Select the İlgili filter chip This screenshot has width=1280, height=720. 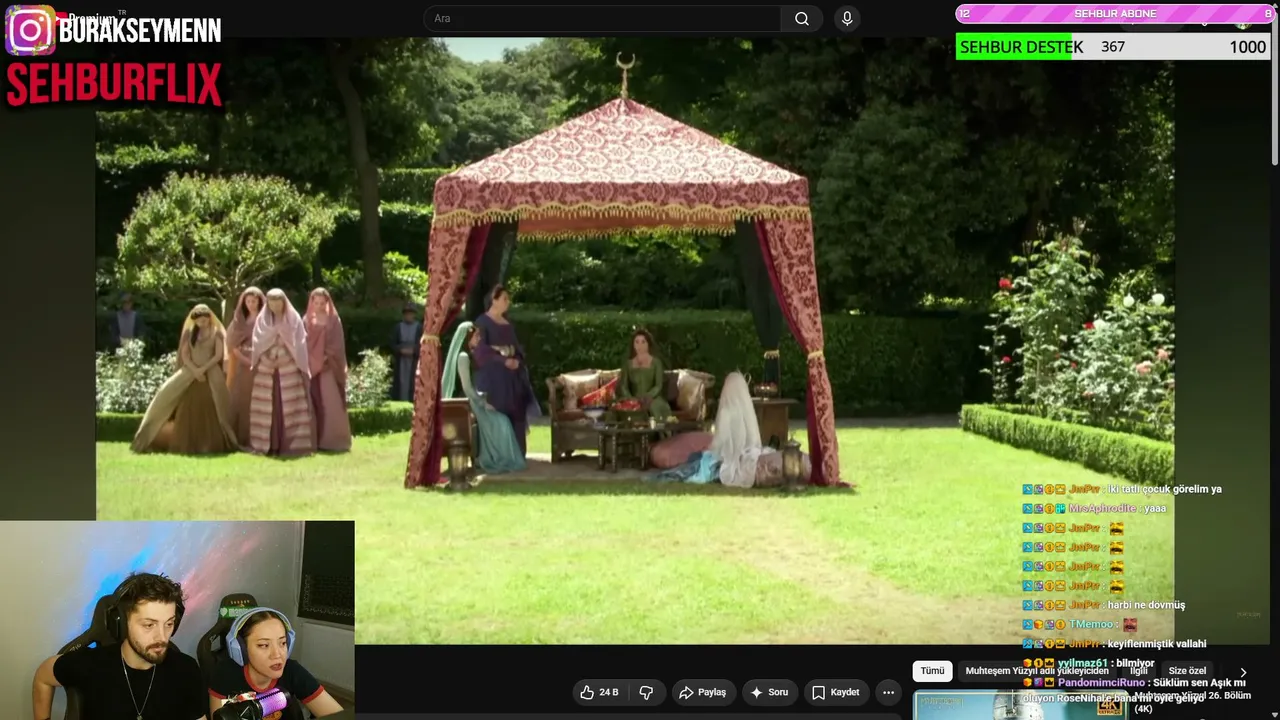coord(1138,671)
